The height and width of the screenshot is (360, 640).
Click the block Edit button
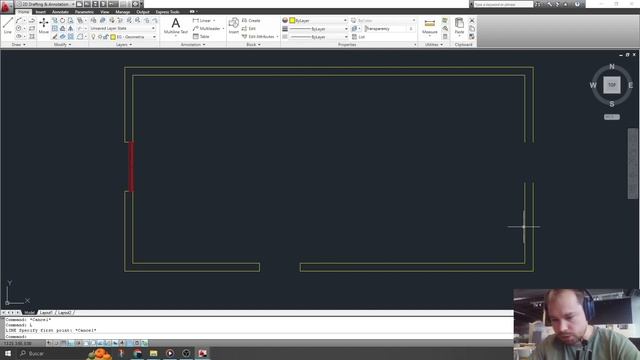(249, 29)
